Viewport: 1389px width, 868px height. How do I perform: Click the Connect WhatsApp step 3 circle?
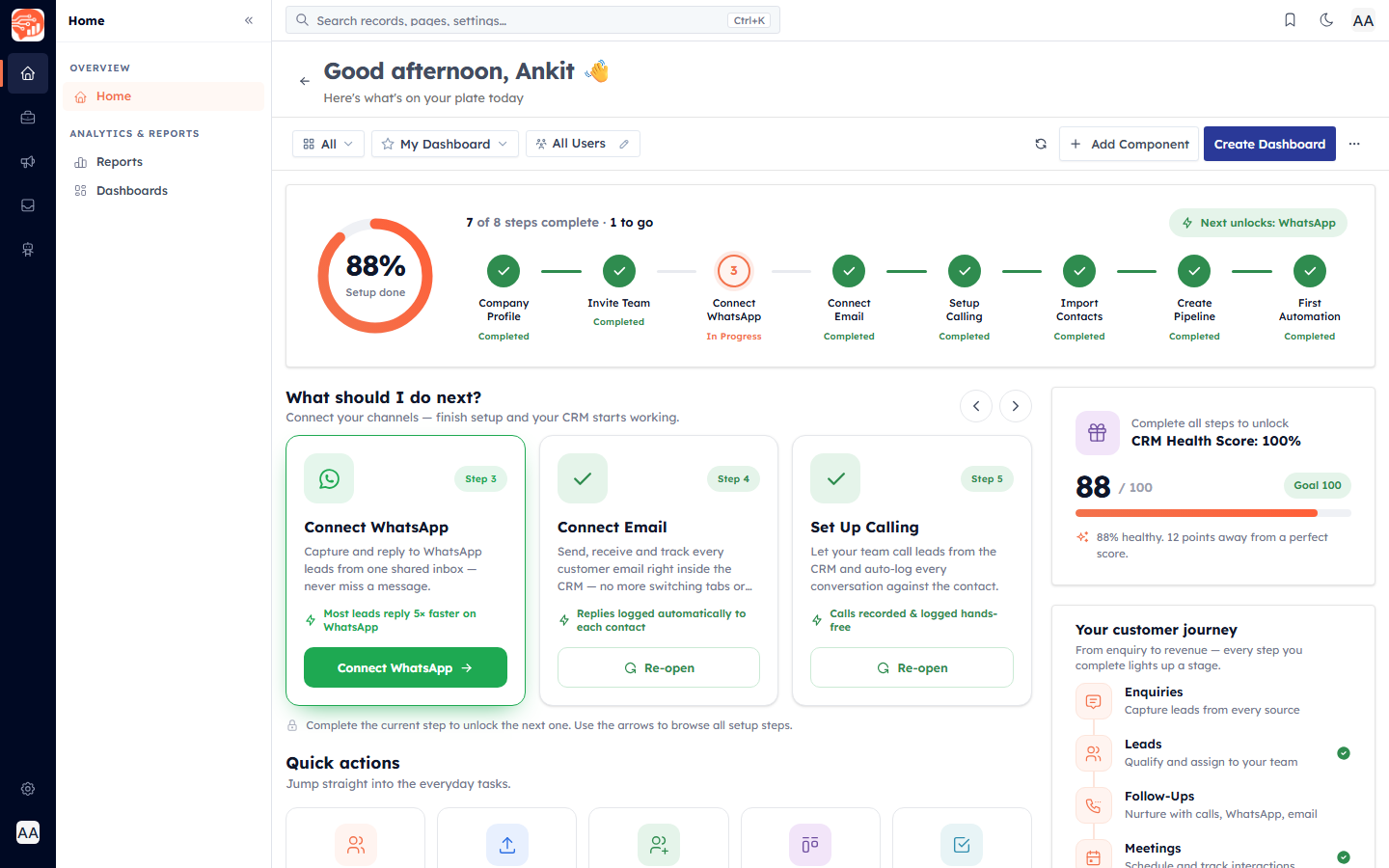pos(734,271)
